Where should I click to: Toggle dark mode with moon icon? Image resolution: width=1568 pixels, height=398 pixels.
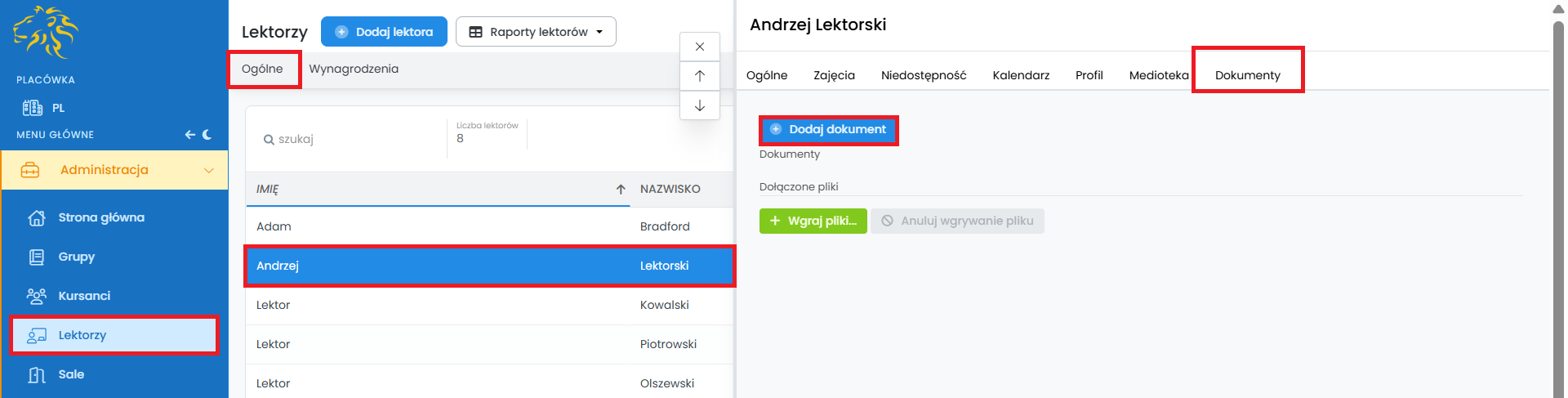pos(207,135)
